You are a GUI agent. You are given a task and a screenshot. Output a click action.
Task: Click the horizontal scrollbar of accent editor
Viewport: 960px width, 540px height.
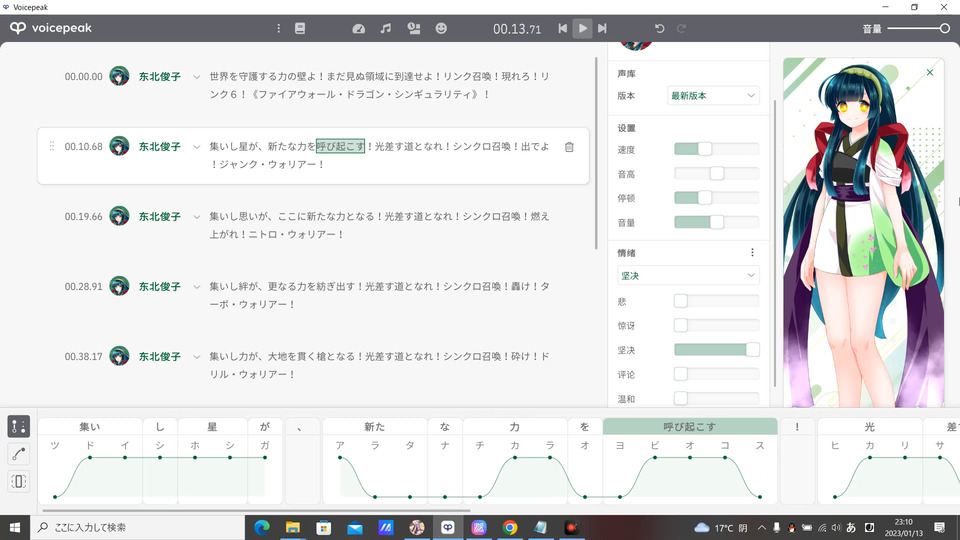coord(256,510)
